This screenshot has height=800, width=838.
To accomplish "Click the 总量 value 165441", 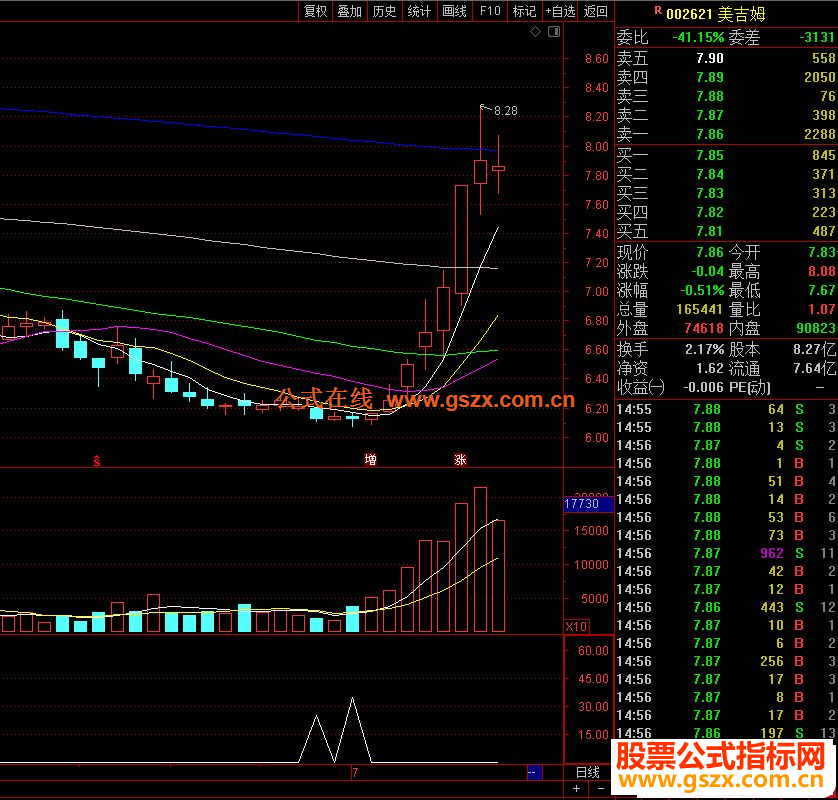I will pyautogui.click(x=699, y=309).
